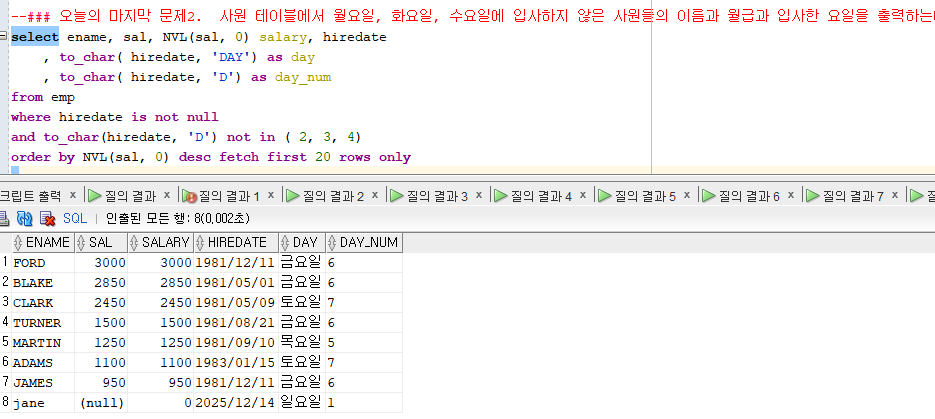
Task: Select the BLAKE name cell
Action: coord(43,283)
